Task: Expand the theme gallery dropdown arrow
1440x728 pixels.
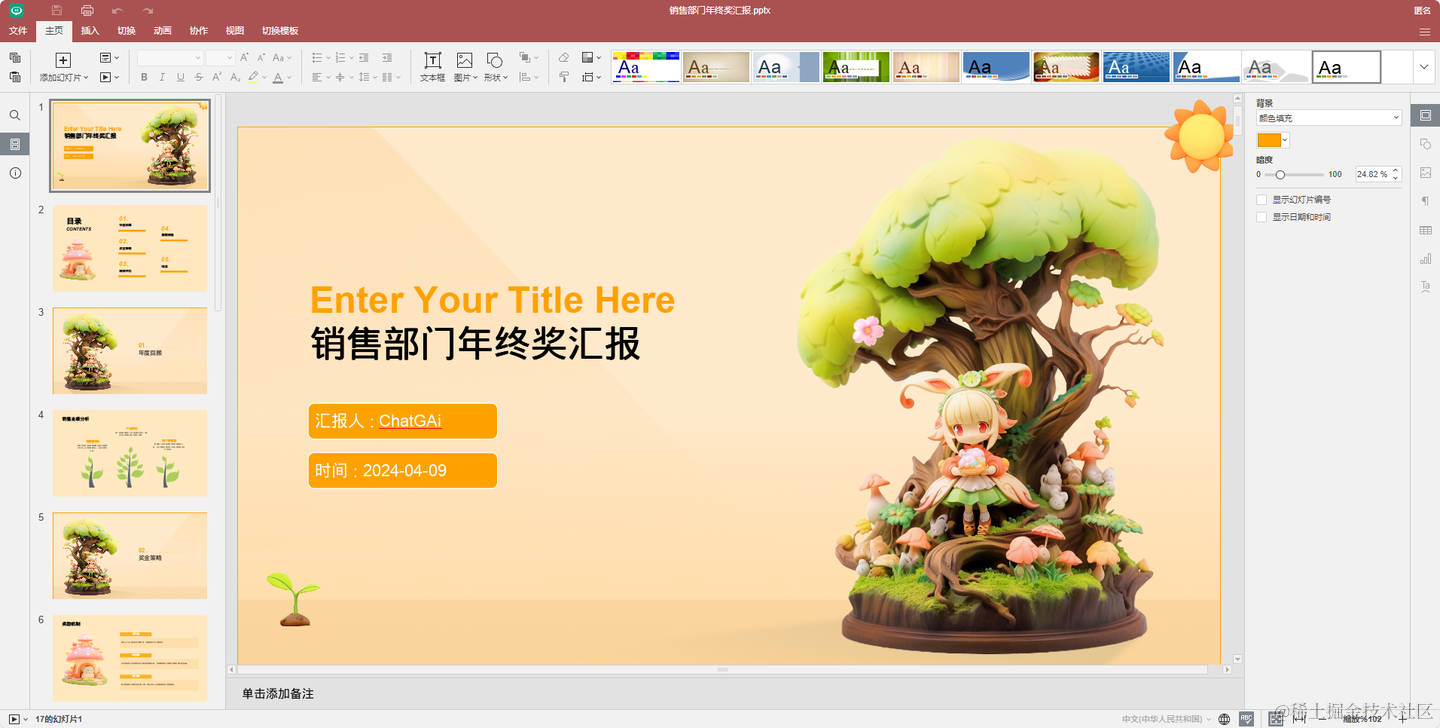Action: pos(1425,67)
